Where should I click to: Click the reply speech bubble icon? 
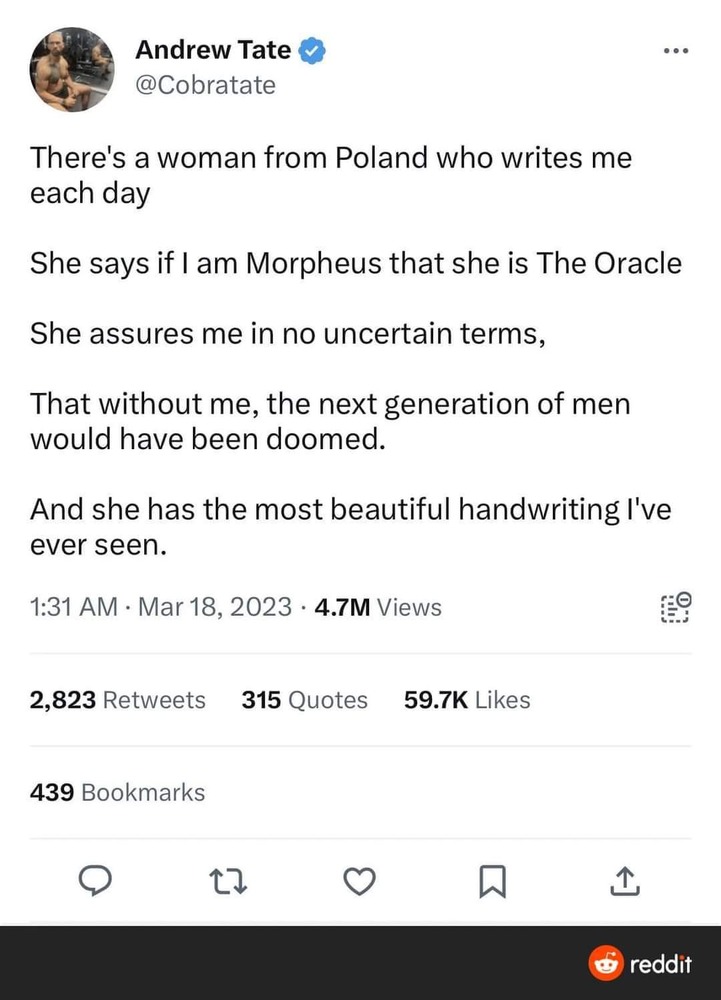click(x=95, y=880)
